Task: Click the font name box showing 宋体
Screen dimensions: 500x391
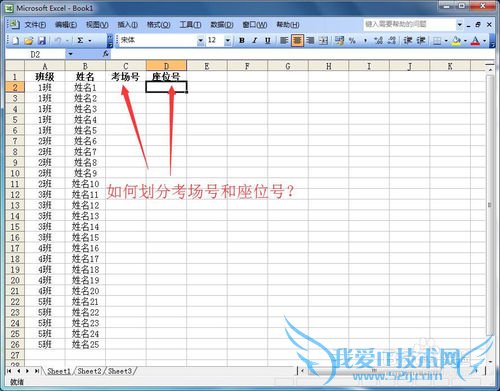Action: (x=158, y=41)
